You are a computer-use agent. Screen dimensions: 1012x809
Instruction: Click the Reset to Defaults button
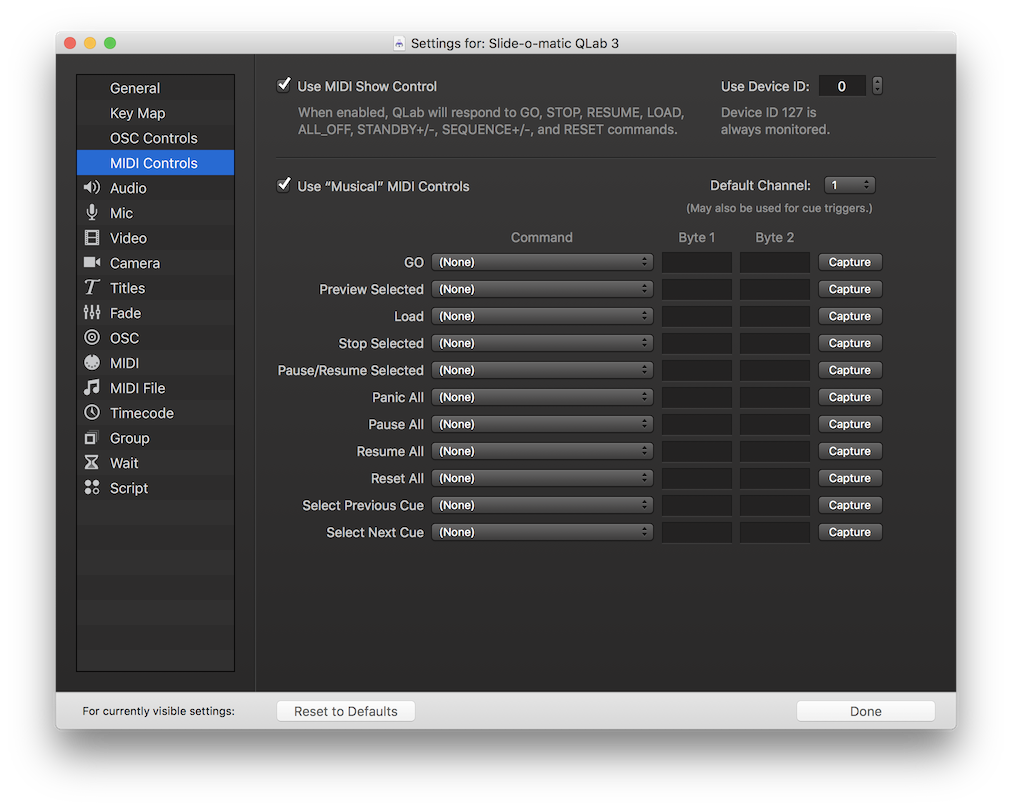(345, 711)
